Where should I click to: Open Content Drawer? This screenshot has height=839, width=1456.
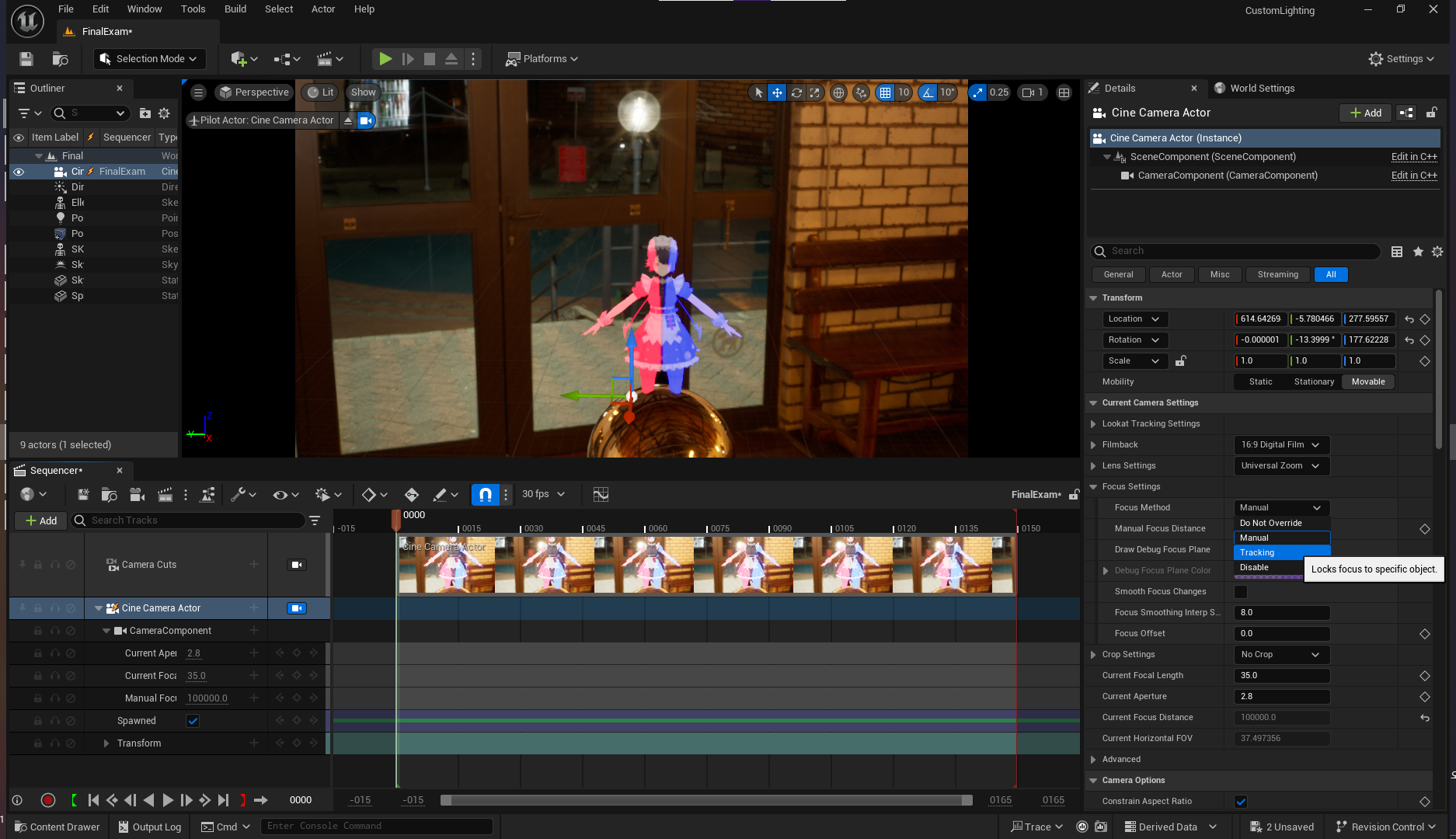[57, 827]
